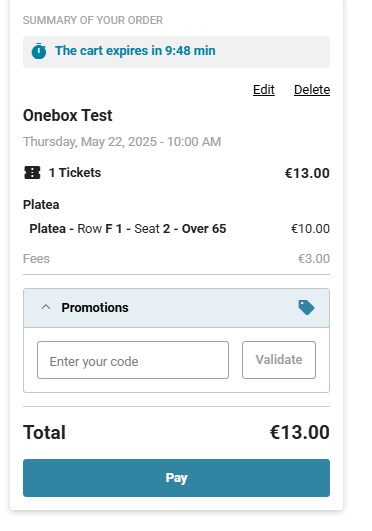Validate the promotion code
The height and width of the screenshot is (531, 372).
point(279,360)
